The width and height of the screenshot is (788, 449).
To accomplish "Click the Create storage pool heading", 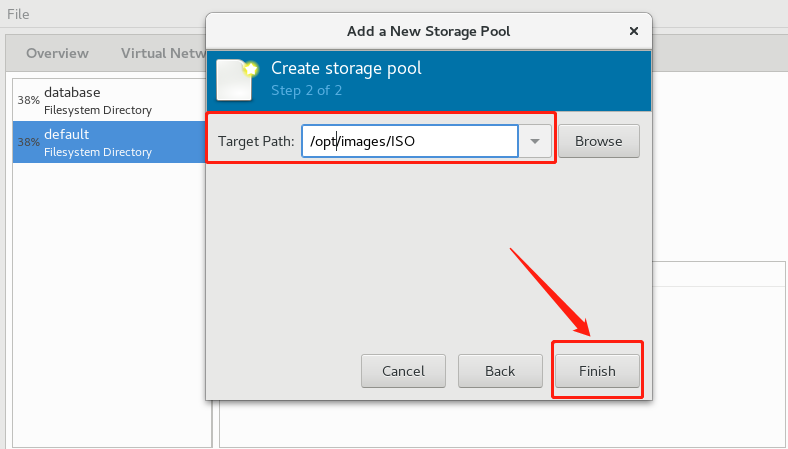I will point(346,69).
